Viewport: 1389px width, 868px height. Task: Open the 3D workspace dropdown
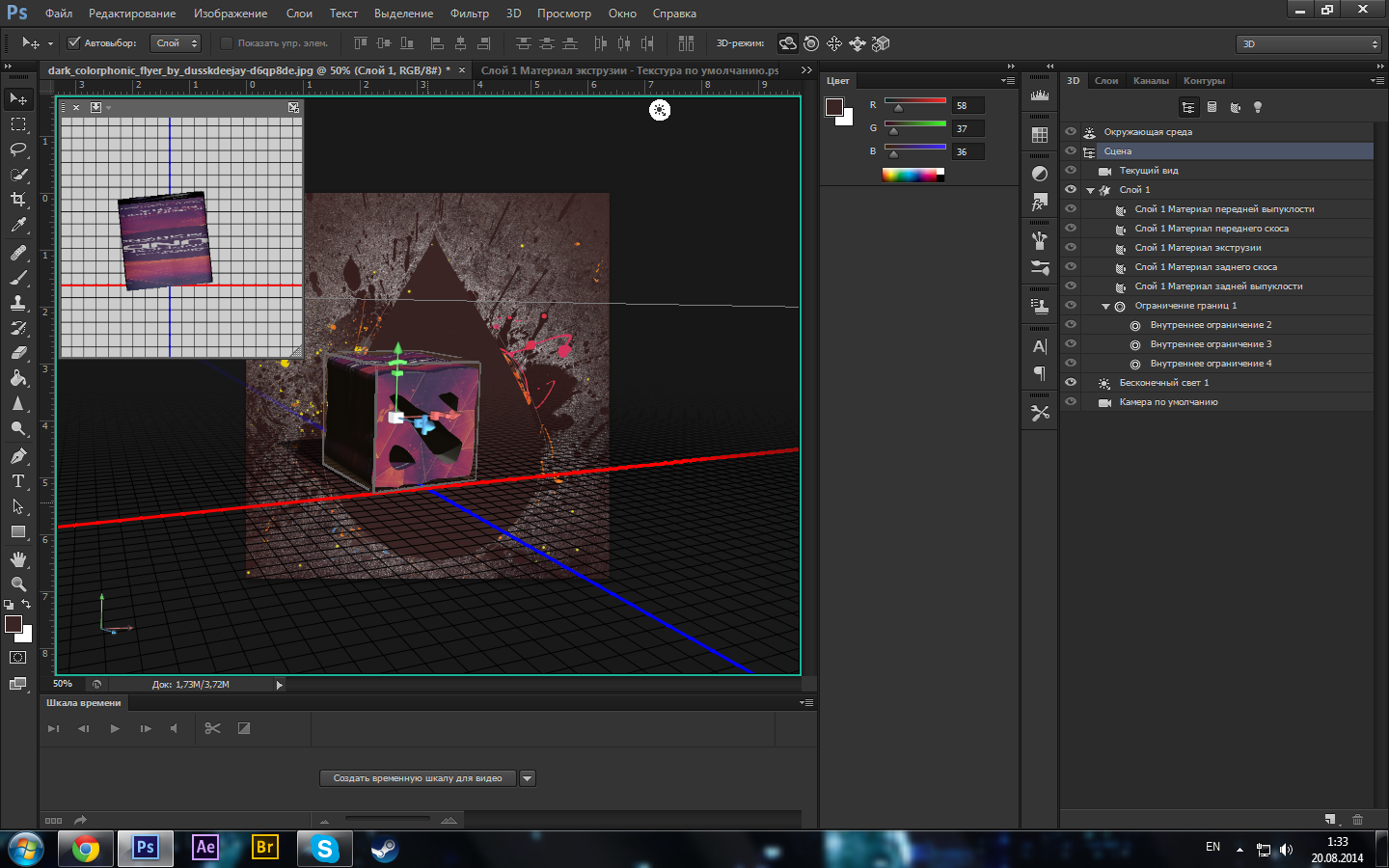[x=1309, y=43]
